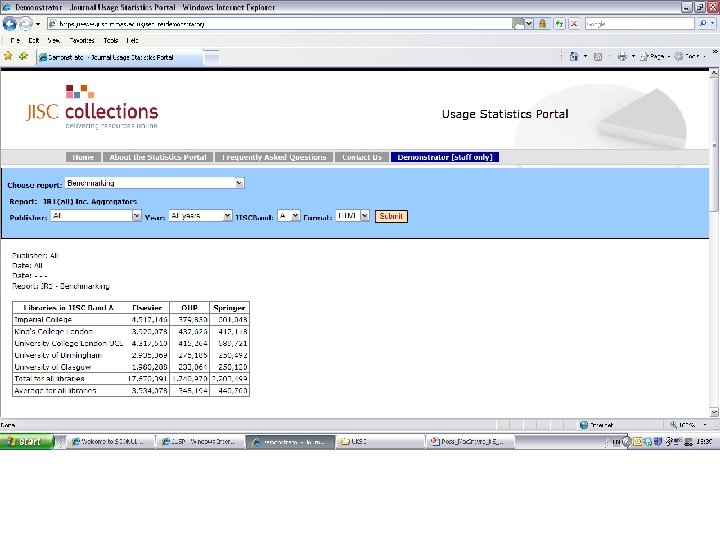Open the Page toolbar menu
The height and width of the screenshot is (540, 720).
[655, 56]
